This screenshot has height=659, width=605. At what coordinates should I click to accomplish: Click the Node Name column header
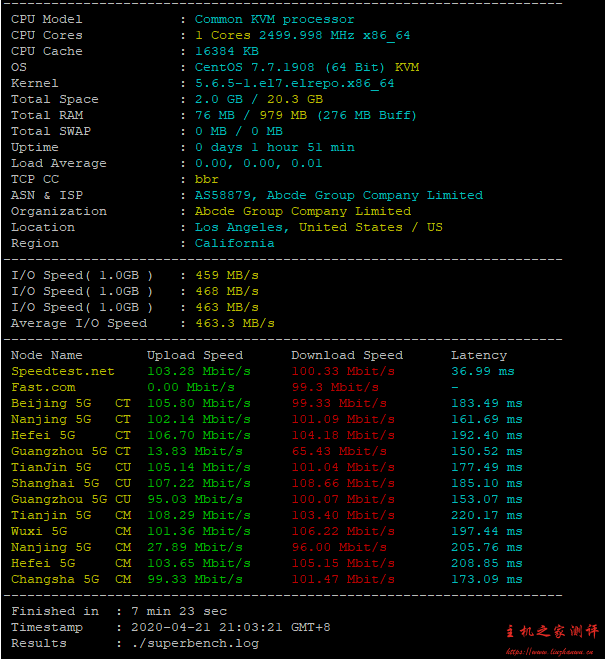point(47,355)
